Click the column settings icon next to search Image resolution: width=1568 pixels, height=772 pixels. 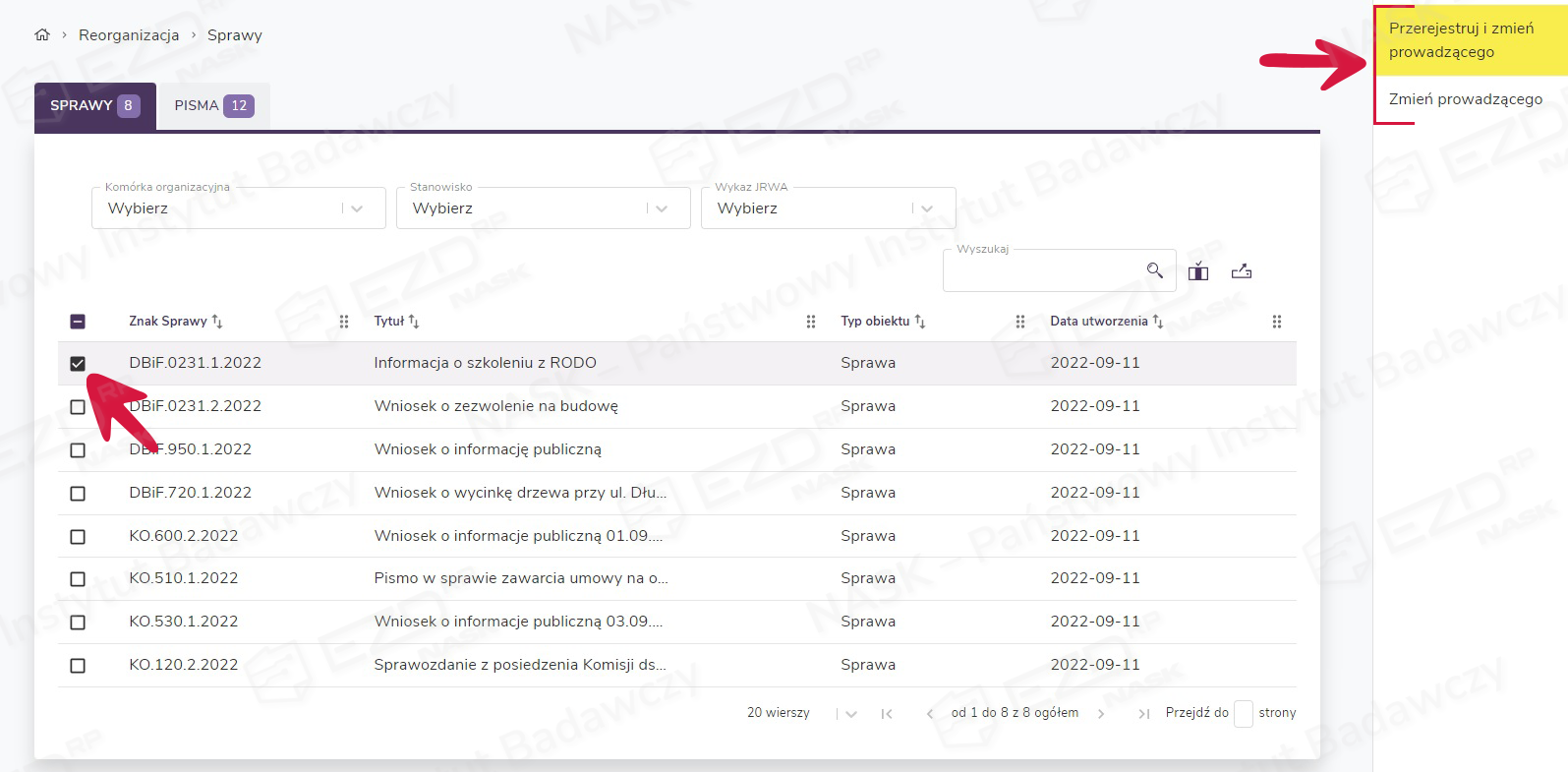point(1197,271)
